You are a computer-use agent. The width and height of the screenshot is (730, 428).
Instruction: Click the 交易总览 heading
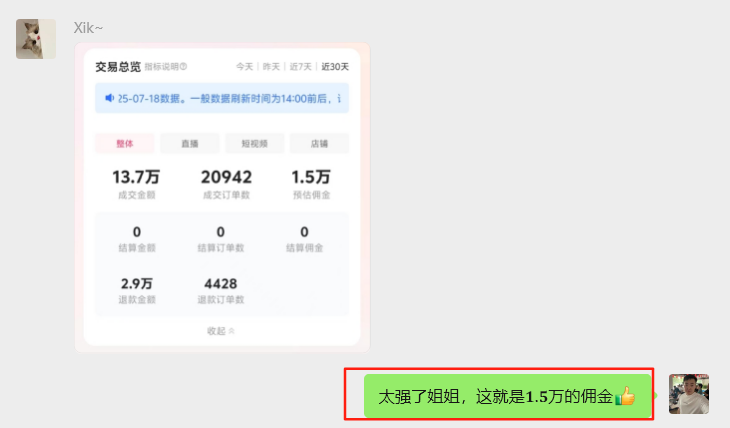(118, 67)
